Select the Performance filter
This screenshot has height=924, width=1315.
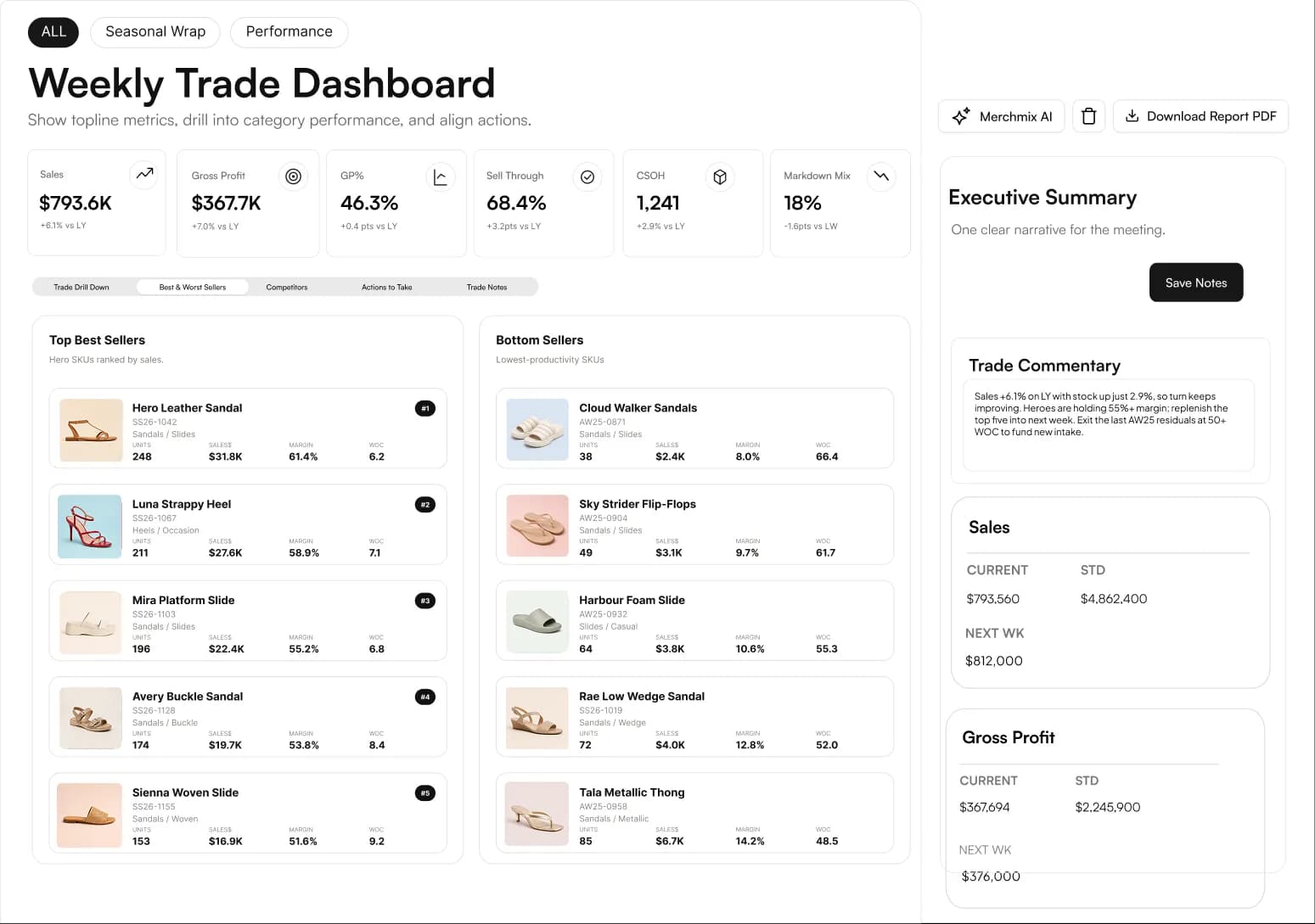(x=289, y=32)
